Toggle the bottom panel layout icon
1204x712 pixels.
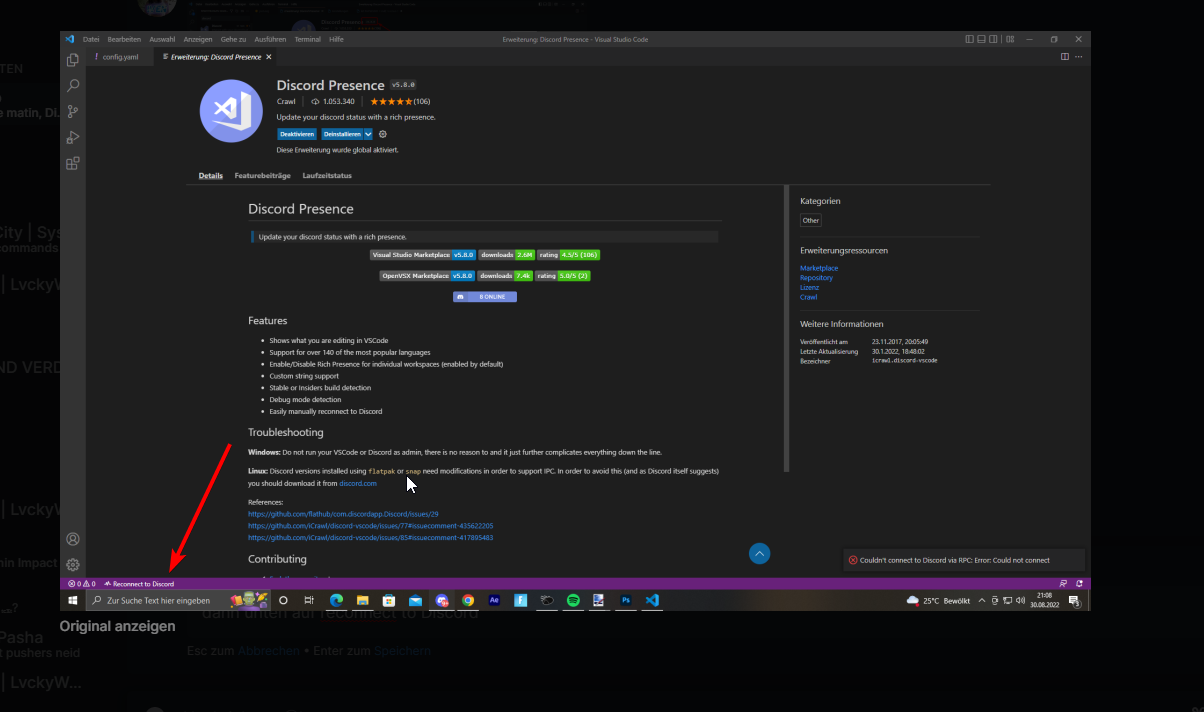point(982,39)
